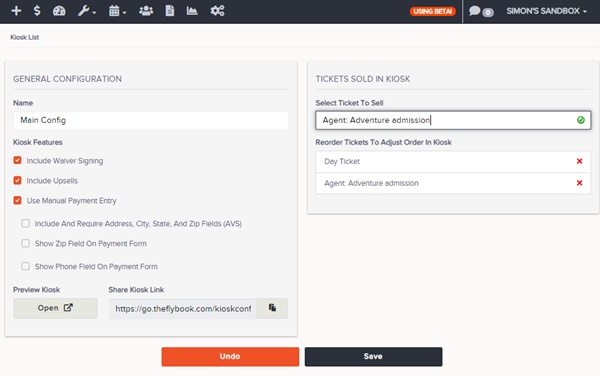Click the Save button
The height and width of the screenshot is (376, 600).
point(373,356)
